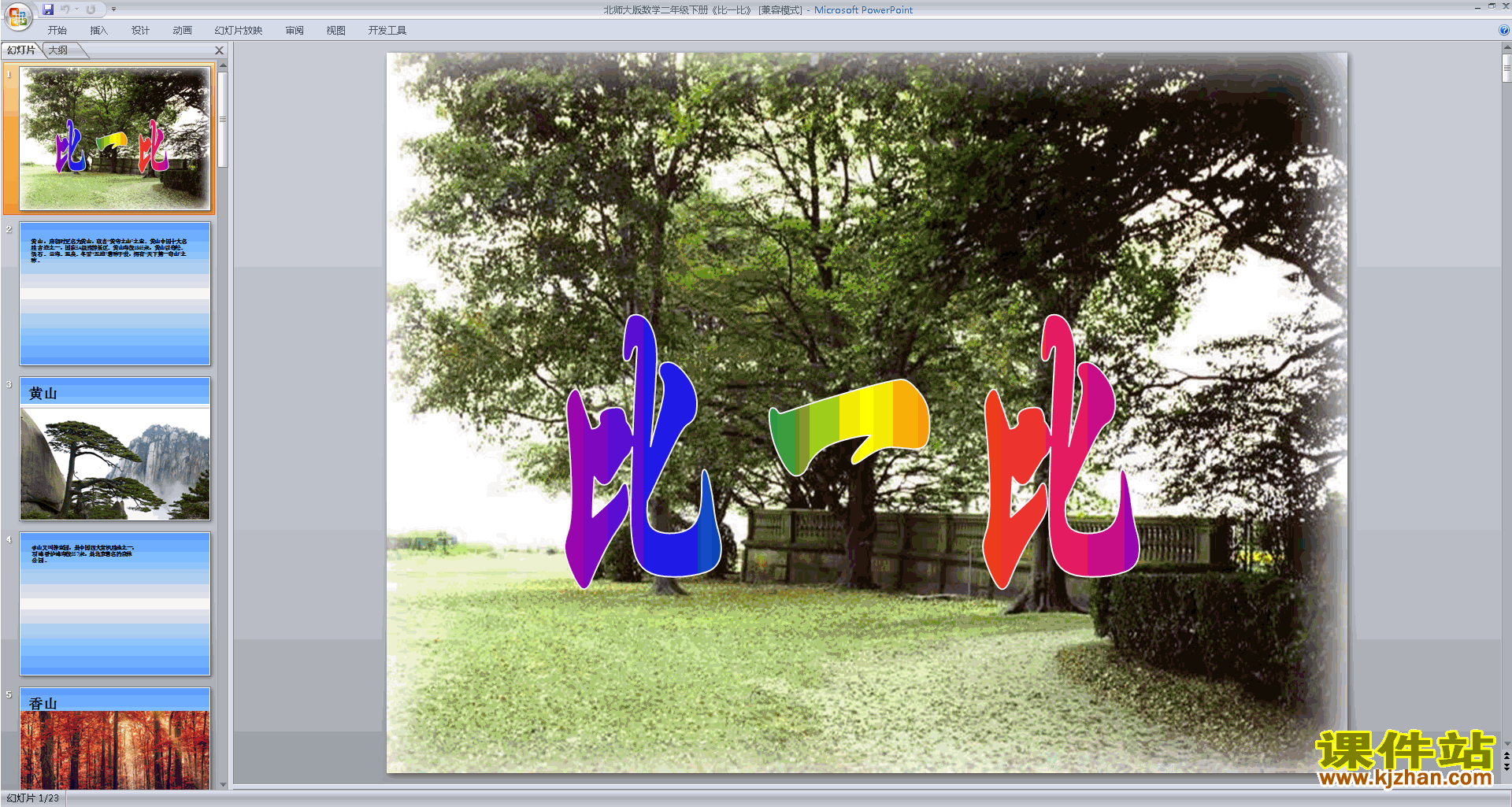Select slide 1 thumbnail with 比一比
Screen dimensions: 1512x807
click(x=115, y=139)
